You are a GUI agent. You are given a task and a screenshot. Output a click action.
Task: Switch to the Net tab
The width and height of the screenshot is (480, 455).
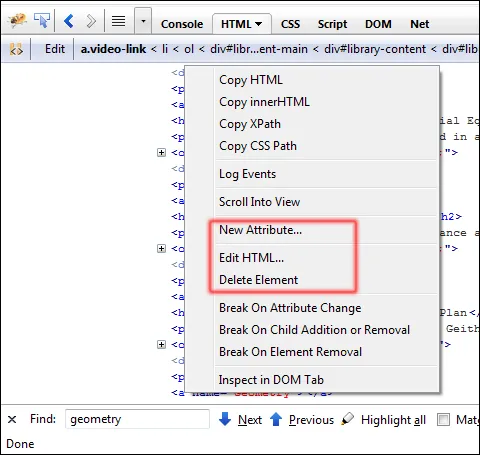(419, 24)
